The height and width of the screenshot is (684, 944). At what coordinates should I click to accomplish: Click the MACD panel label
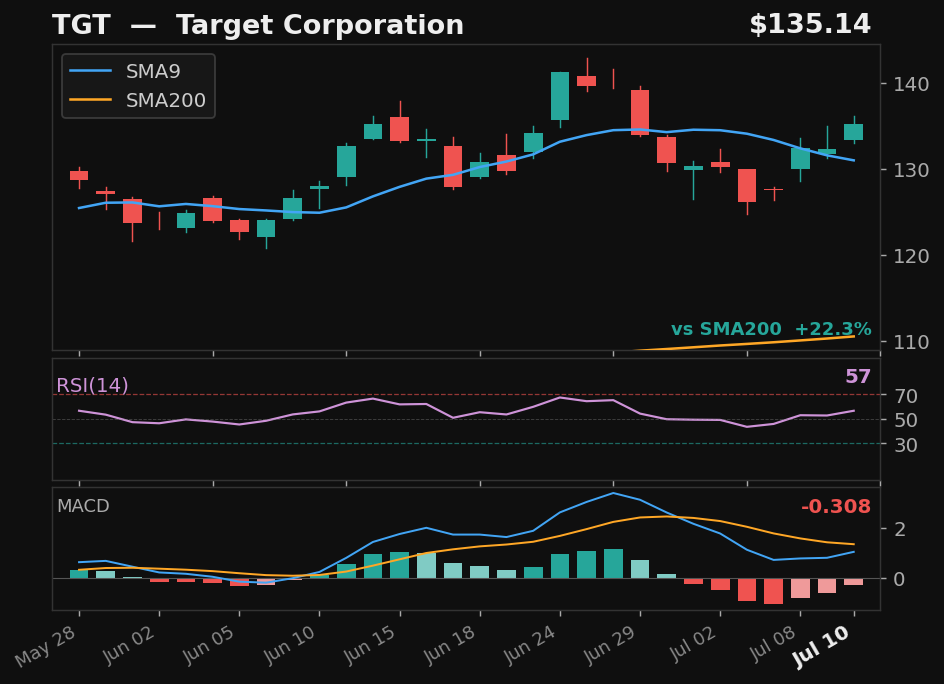(x=83, y=506)
